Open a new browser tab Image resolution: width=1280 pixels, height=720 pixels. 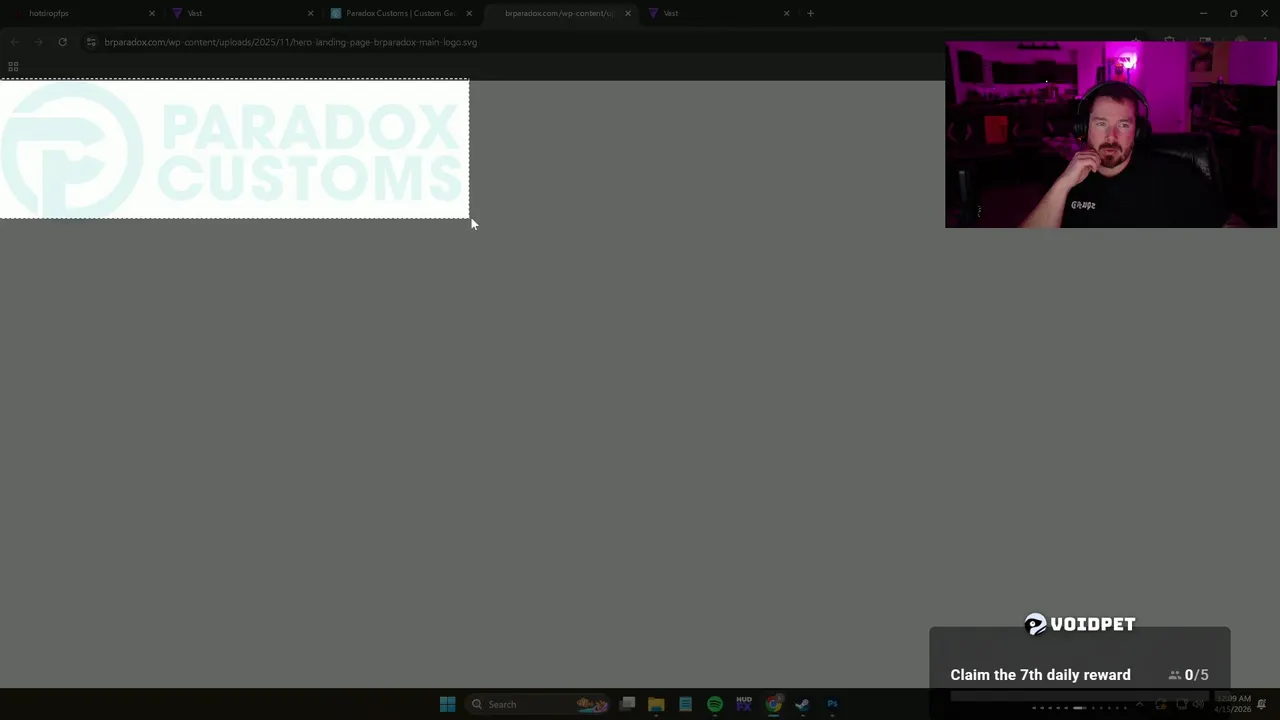pos(810,13)
